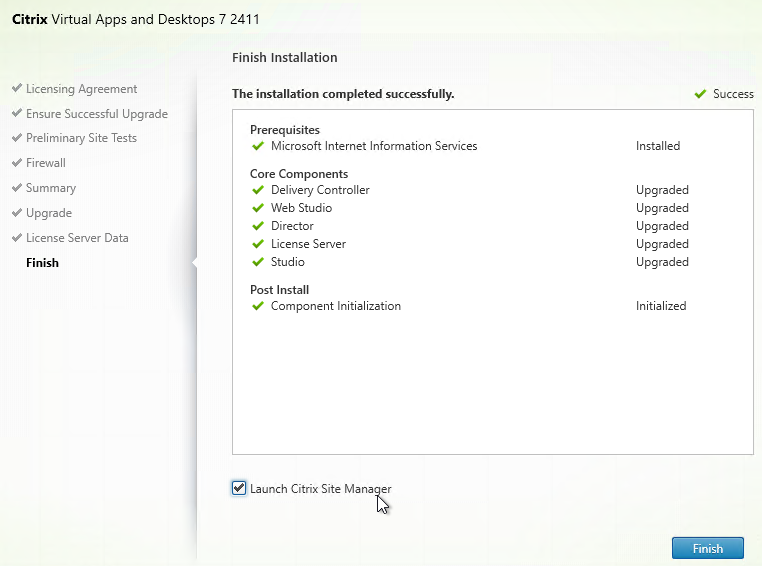Open Preliminary Site Tests step
The height and width of the screenshot is (566, 762).
81,138
